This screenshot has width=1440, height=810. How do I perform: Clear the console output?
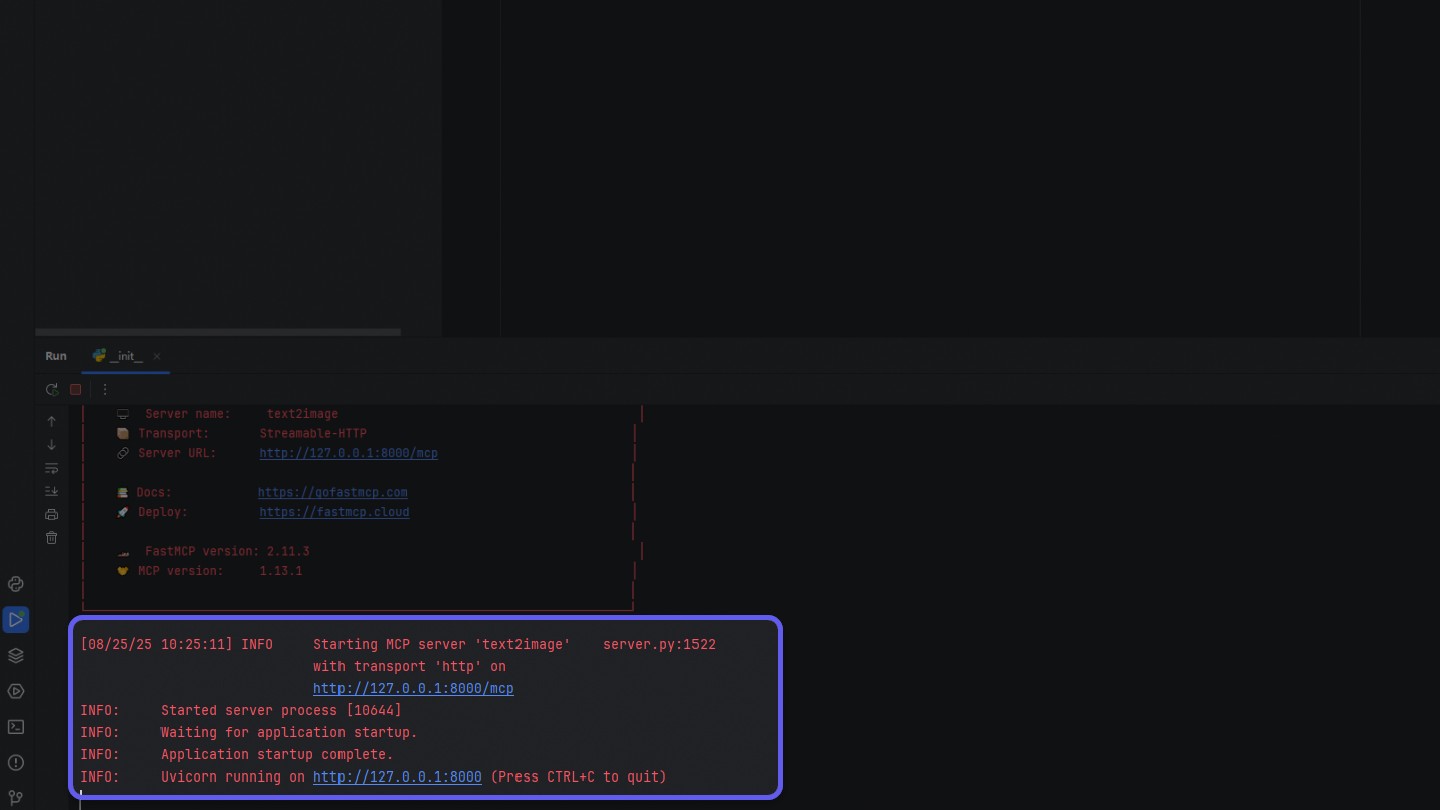52,537
